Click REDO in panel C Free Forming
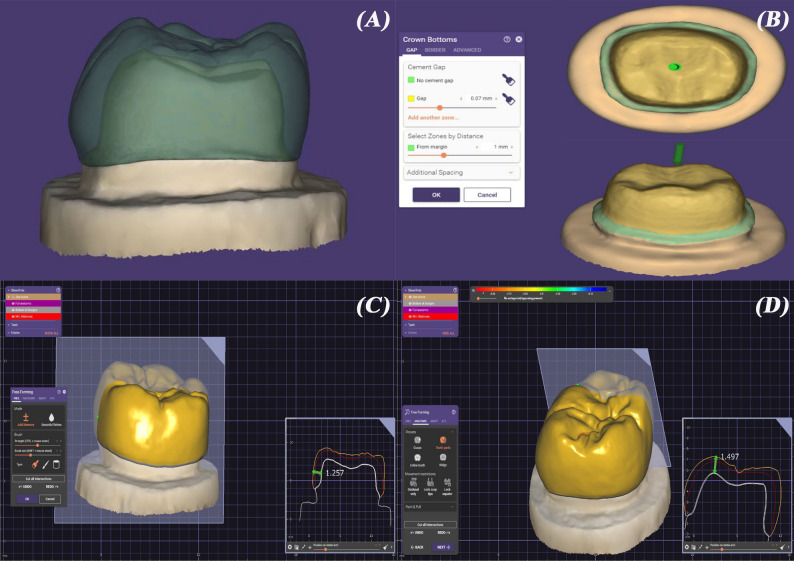The image size is (794, 561). (x=52, y=487)
